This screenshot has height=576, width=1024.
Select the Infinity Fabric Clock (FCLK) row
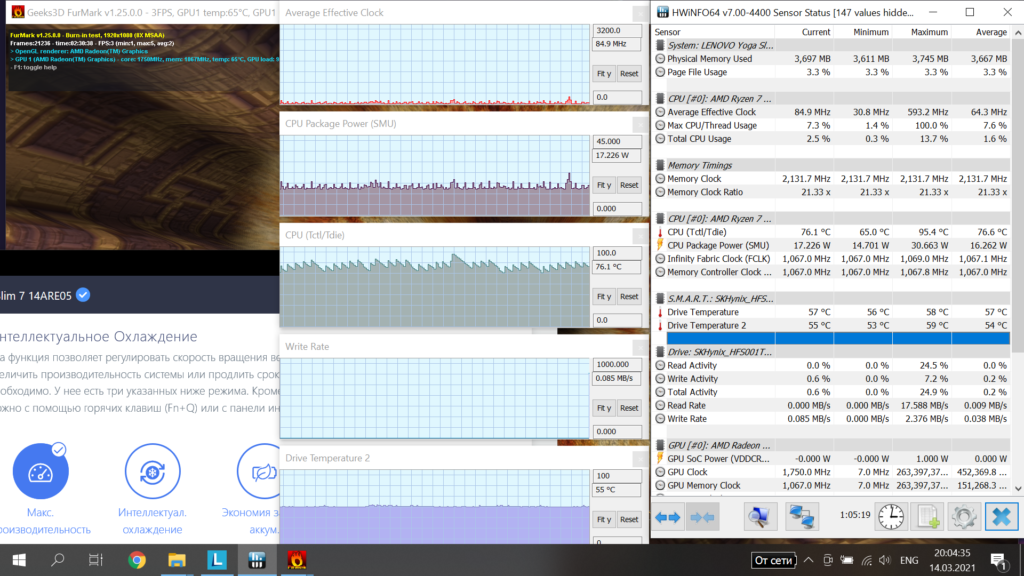coord(832,259)
